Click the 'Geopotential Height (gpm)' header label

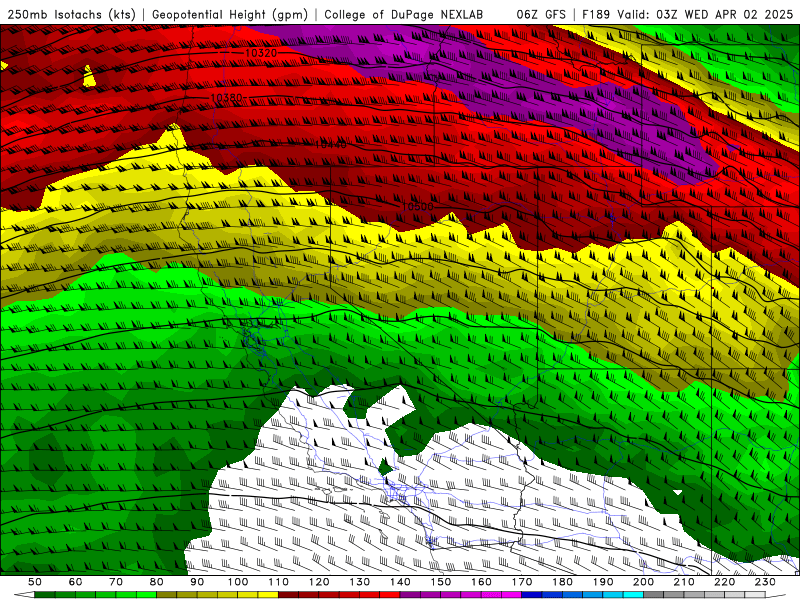230,15
